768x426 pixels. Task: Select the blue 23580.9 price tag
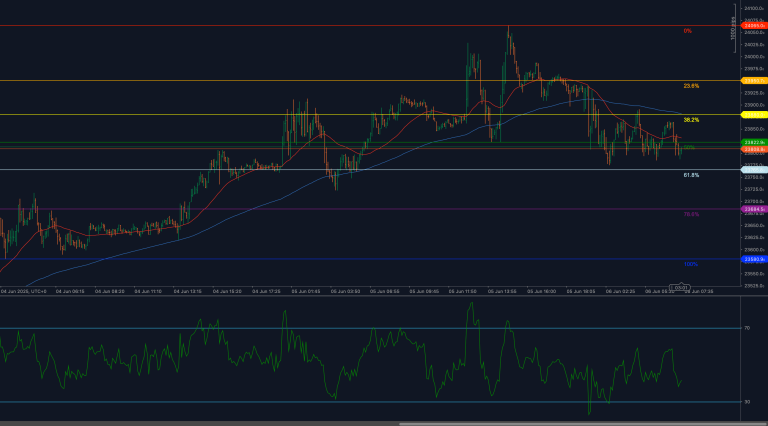click(754, 259)
